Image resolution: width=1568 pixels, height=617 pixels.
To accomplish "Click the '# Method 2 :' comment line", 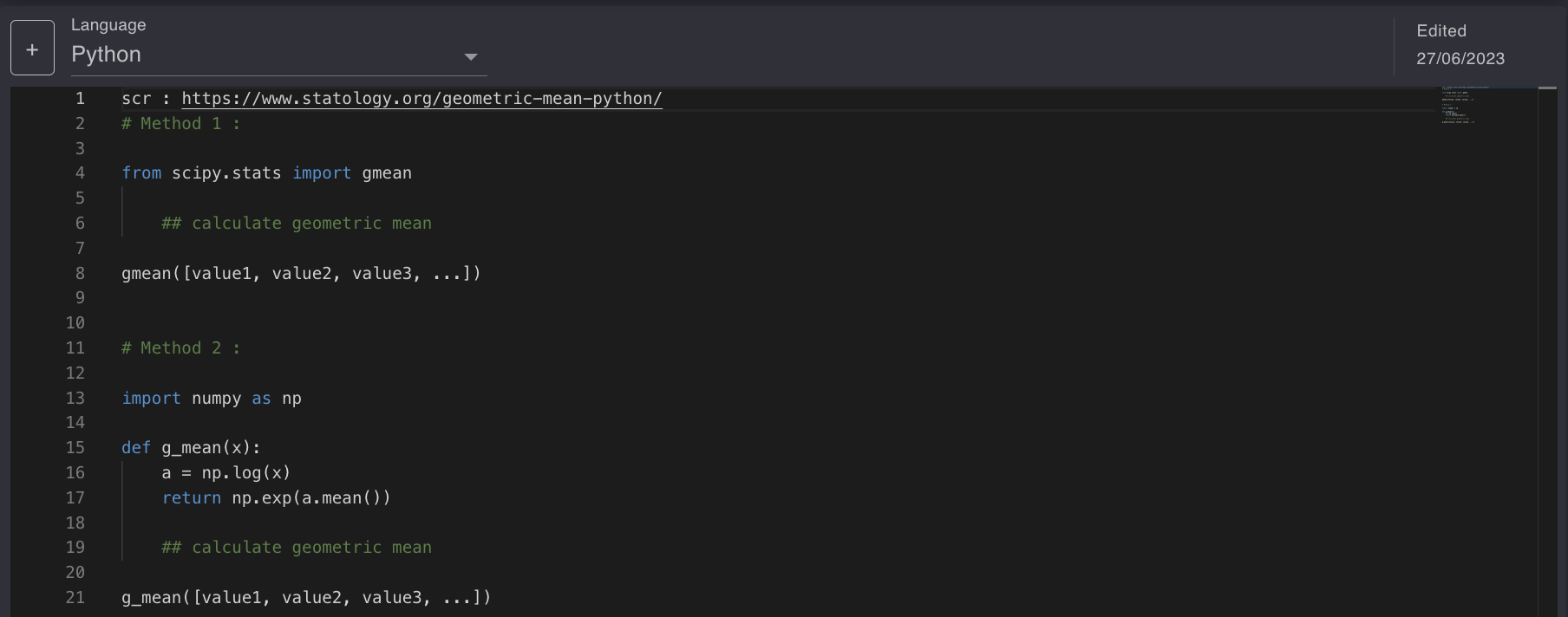I will pyautogui.click(x=180, y=348).
